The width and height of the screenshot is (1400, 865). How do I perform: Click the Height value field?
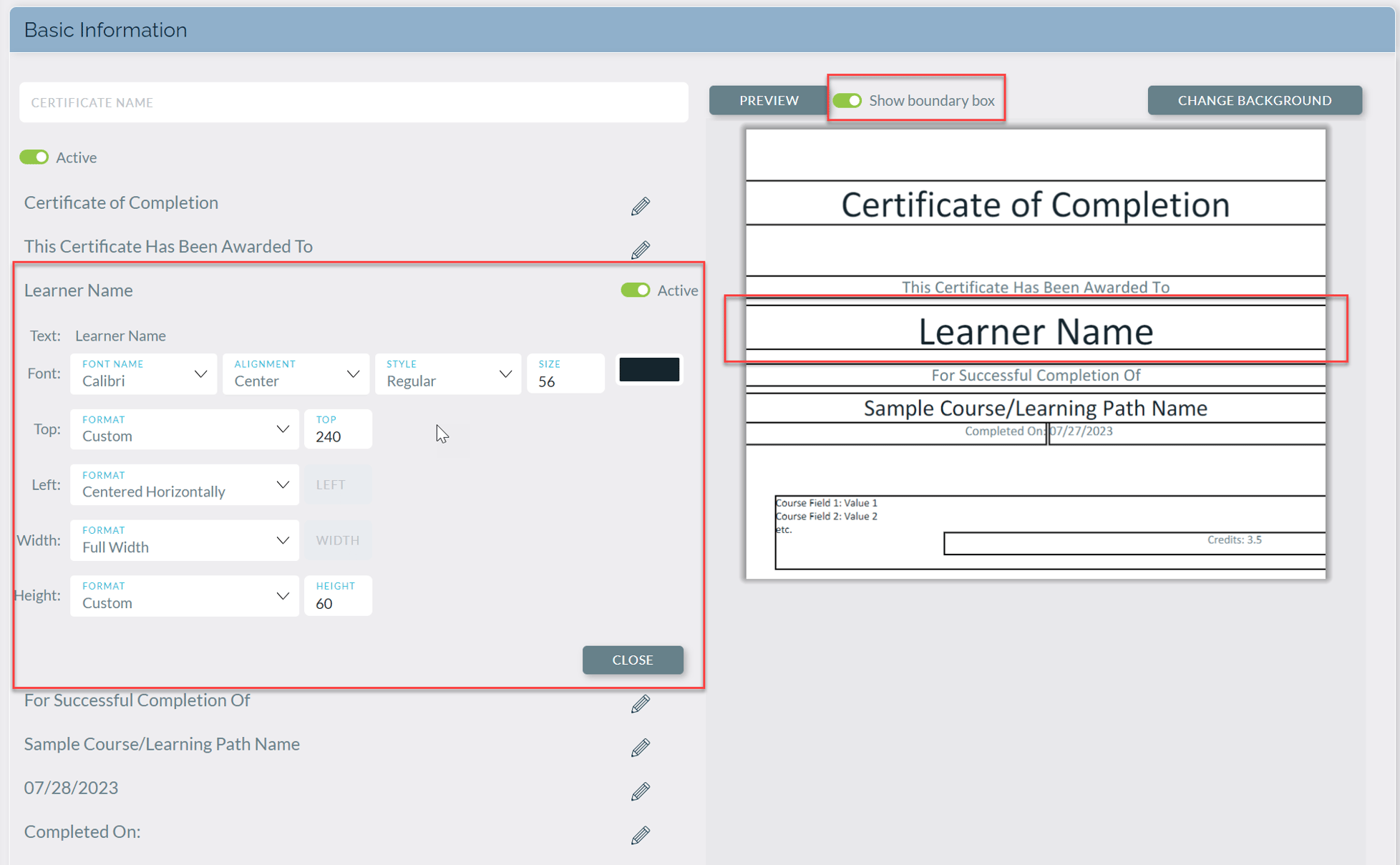[x=338, y=595]
